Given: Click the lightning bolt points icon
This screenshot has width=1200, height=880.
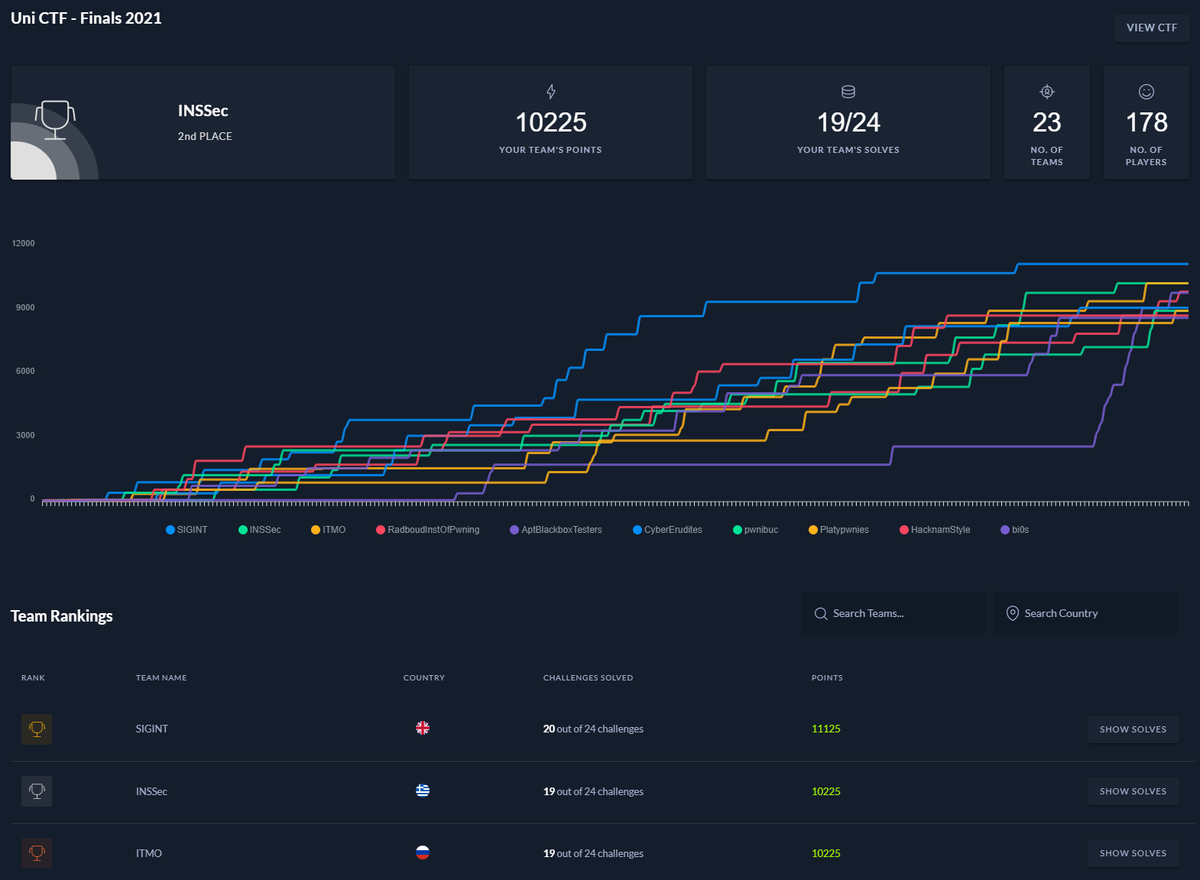Looking at the screenshot, I should pos(550,92).
